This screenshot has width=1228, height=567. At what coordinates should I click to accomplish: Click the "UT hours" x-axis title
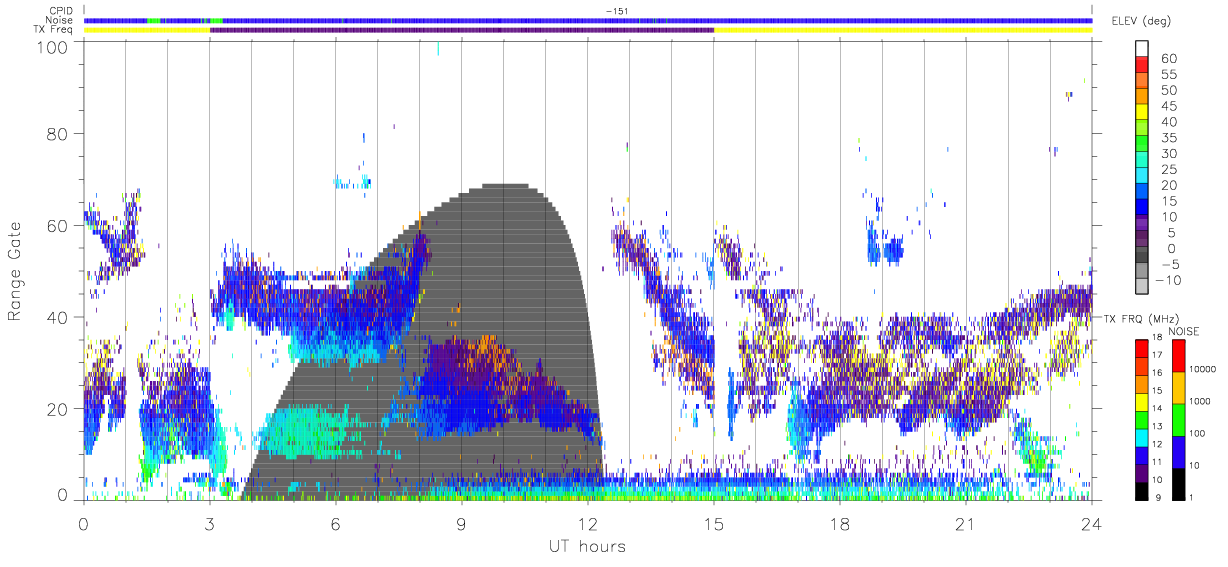pos(587,547)
